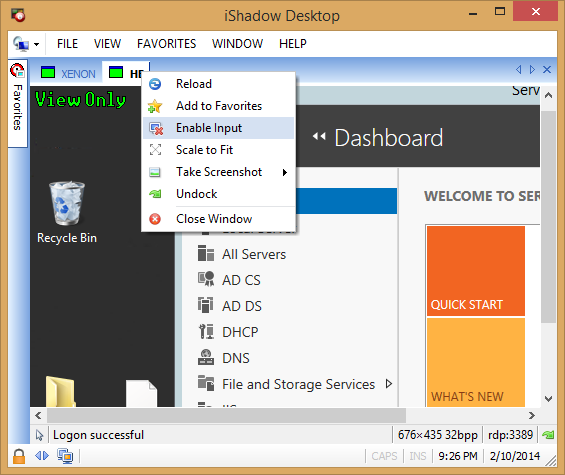Click the File and Storage Services icon
This screenshot has width=565, height=475.
206,383
